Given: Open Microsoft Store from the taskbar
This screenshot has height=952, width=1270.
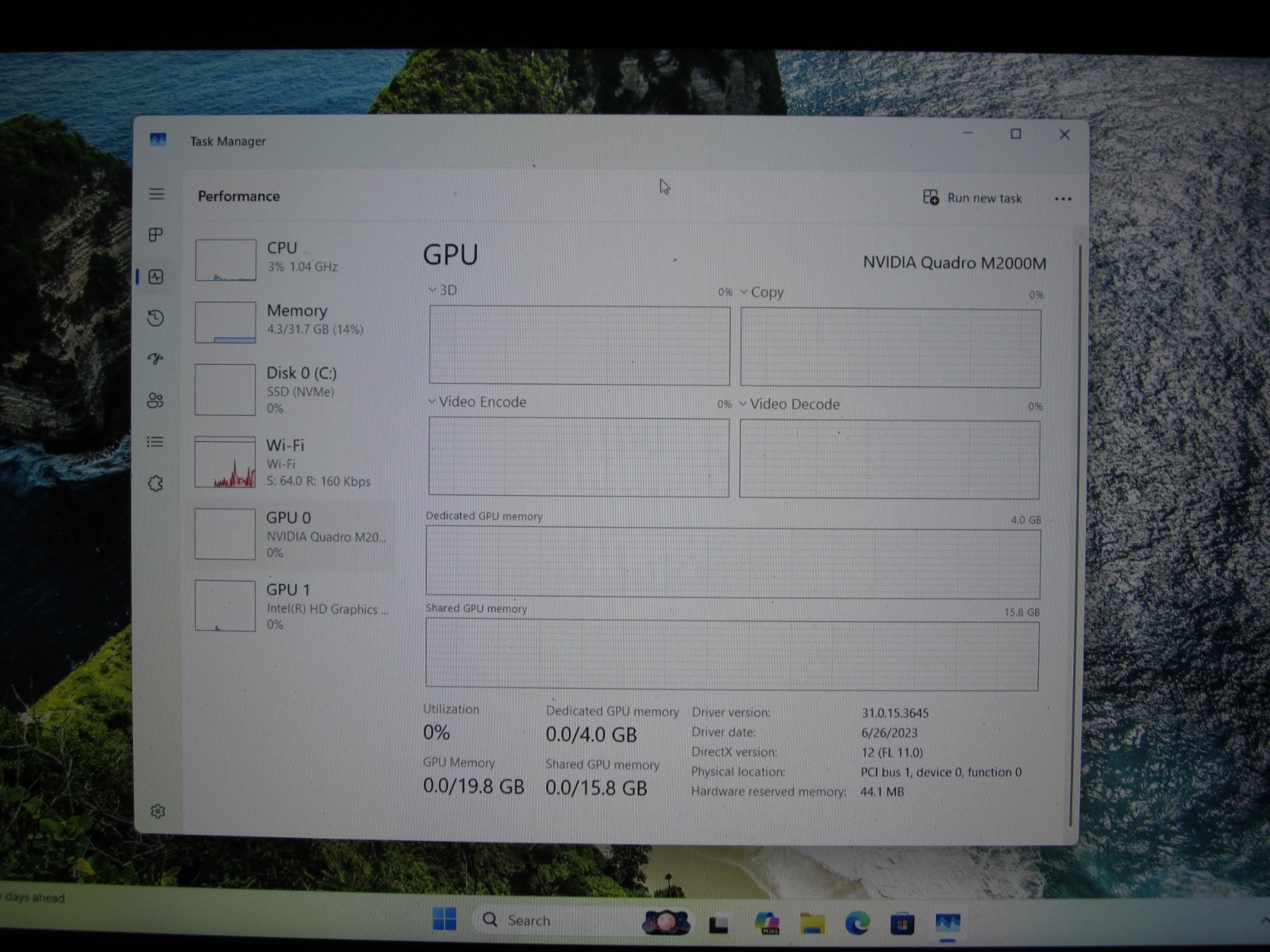Looking at the screenshot, I should tap(902, 924).
